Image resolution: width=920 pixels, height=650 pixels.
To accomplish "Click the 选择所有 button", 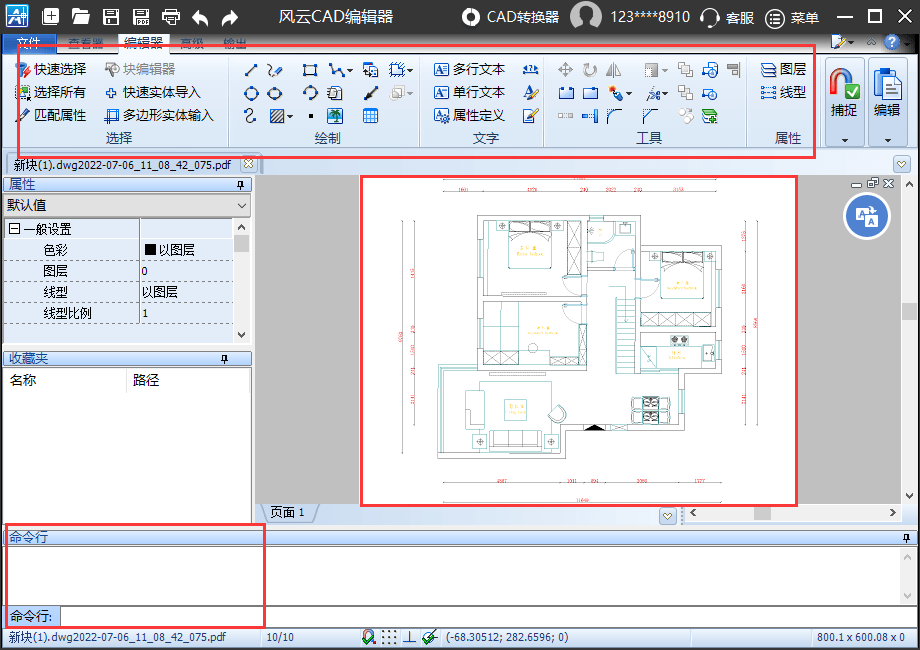I will pyautogui.click(x=50, y=92).
